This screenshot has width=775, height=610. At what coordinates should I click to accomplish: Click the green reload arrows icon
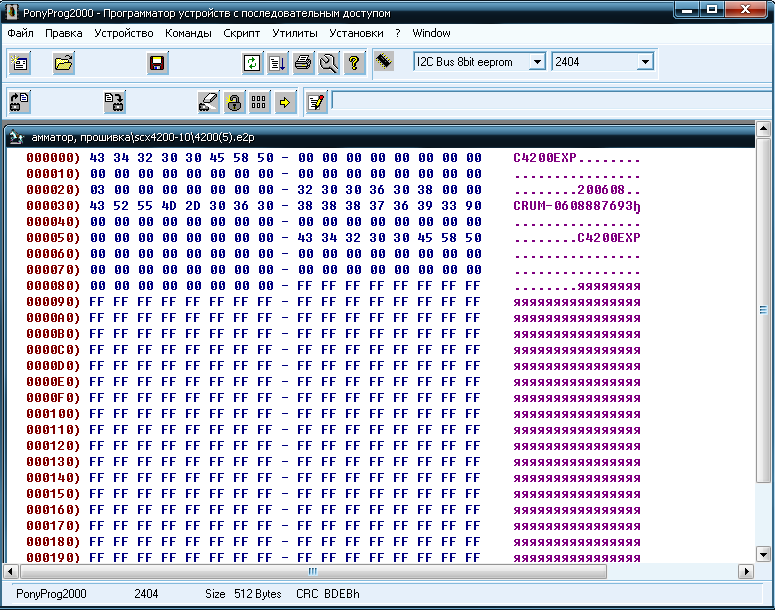pyautogui.click(x=252, y=63)
